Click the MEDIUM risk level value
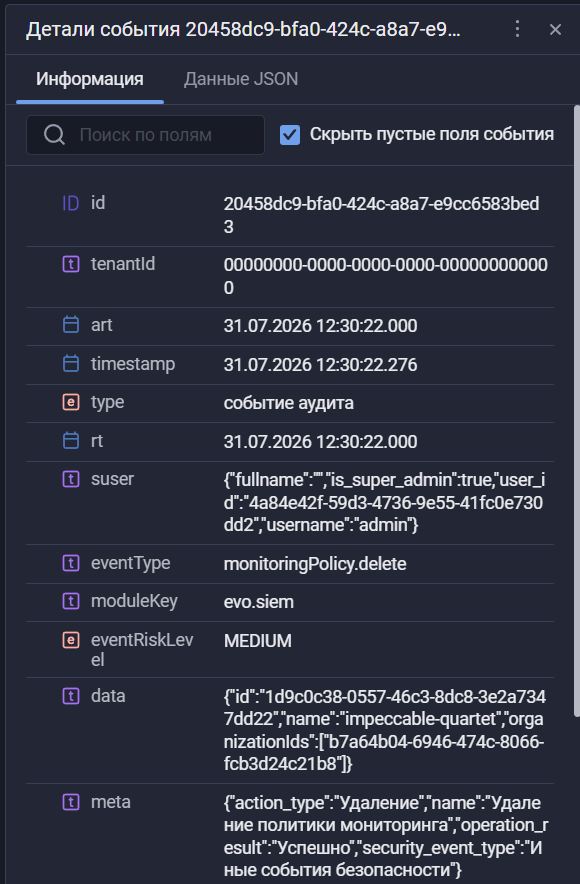This screenshot has width=580, height=884. 258,641
